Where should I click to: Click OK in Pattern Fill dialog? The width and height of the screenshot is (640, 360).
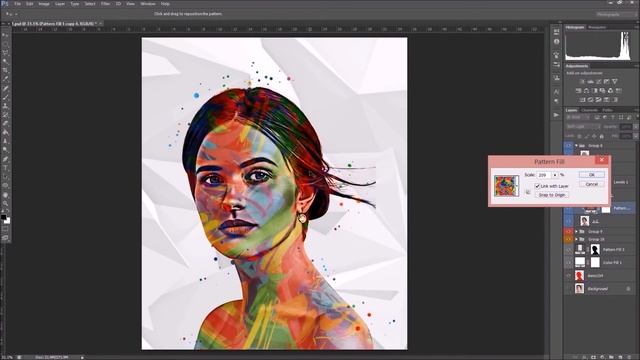pos(591,175)
